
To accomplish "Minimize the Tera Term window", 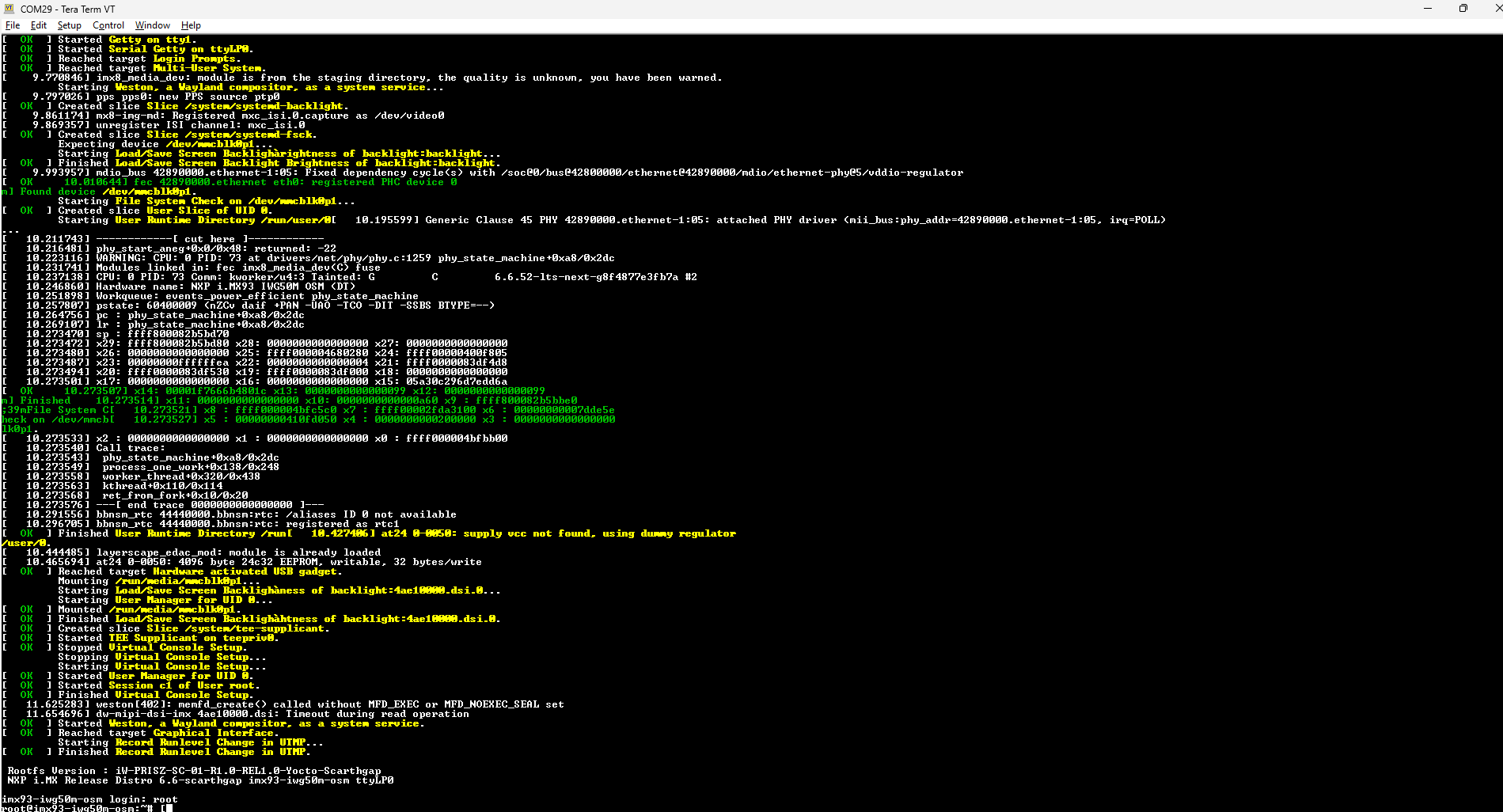I will pos(1428,9).
